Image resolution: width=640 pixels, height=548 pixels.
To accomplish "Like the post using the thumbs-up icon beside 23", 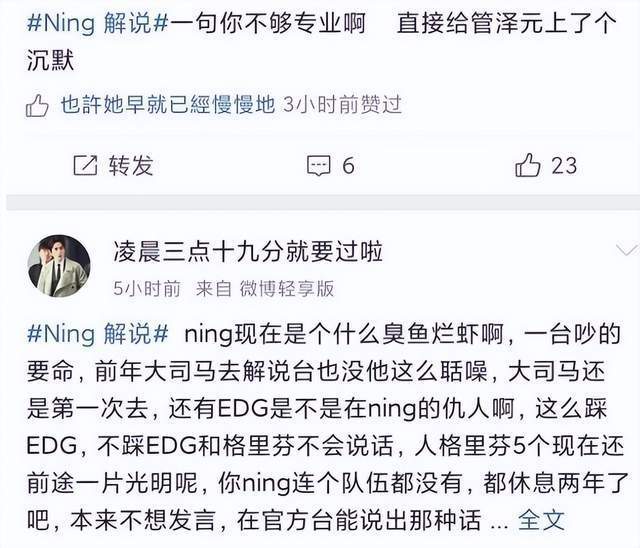I will (527, 165).
